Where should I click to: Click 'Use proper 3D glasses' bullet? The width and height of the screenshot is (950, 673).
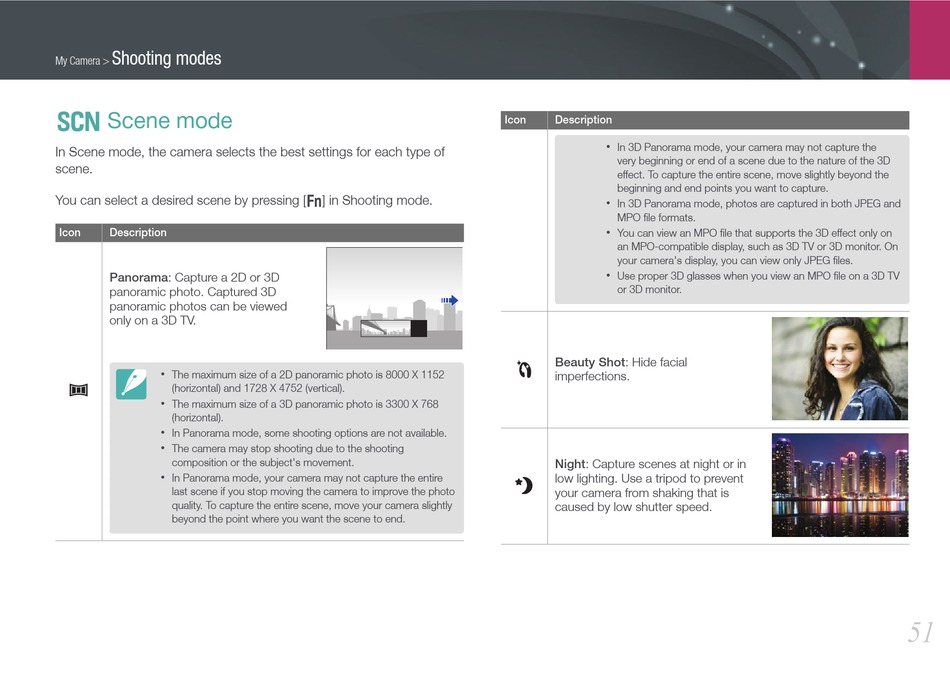(758, 282)
